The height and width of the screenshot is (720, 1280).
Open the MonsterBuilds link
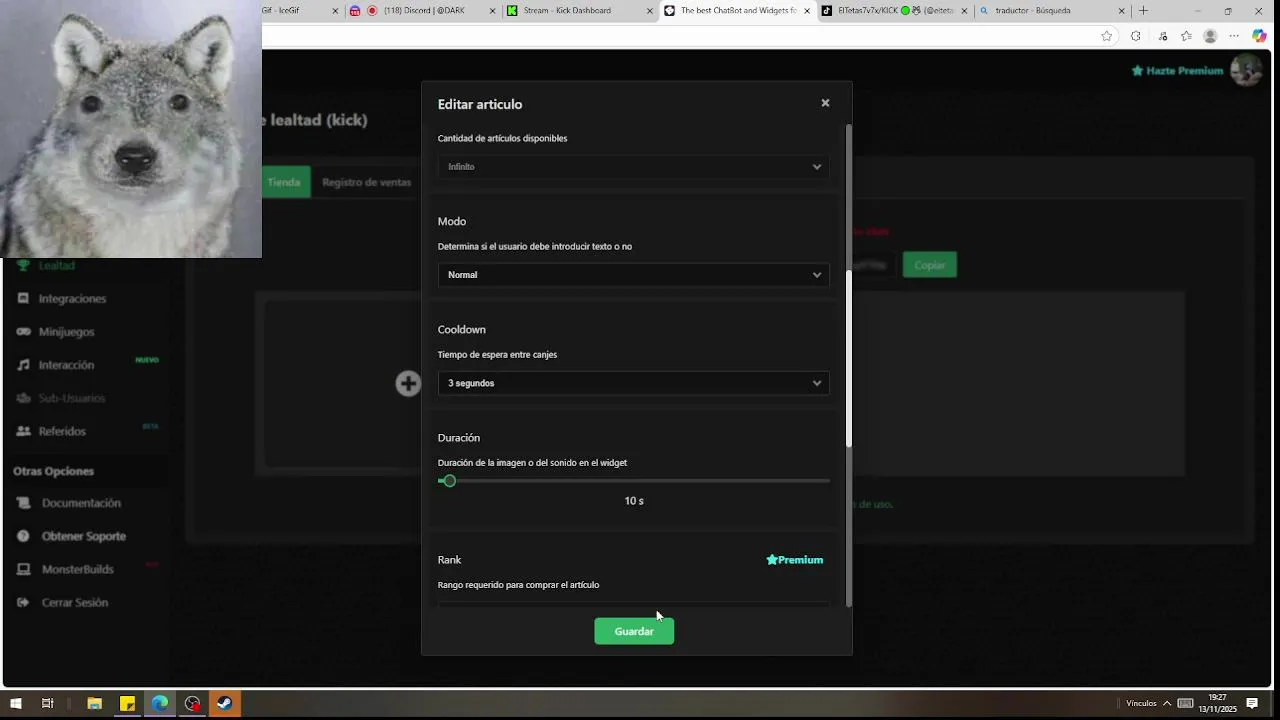(x=78, y=569)
